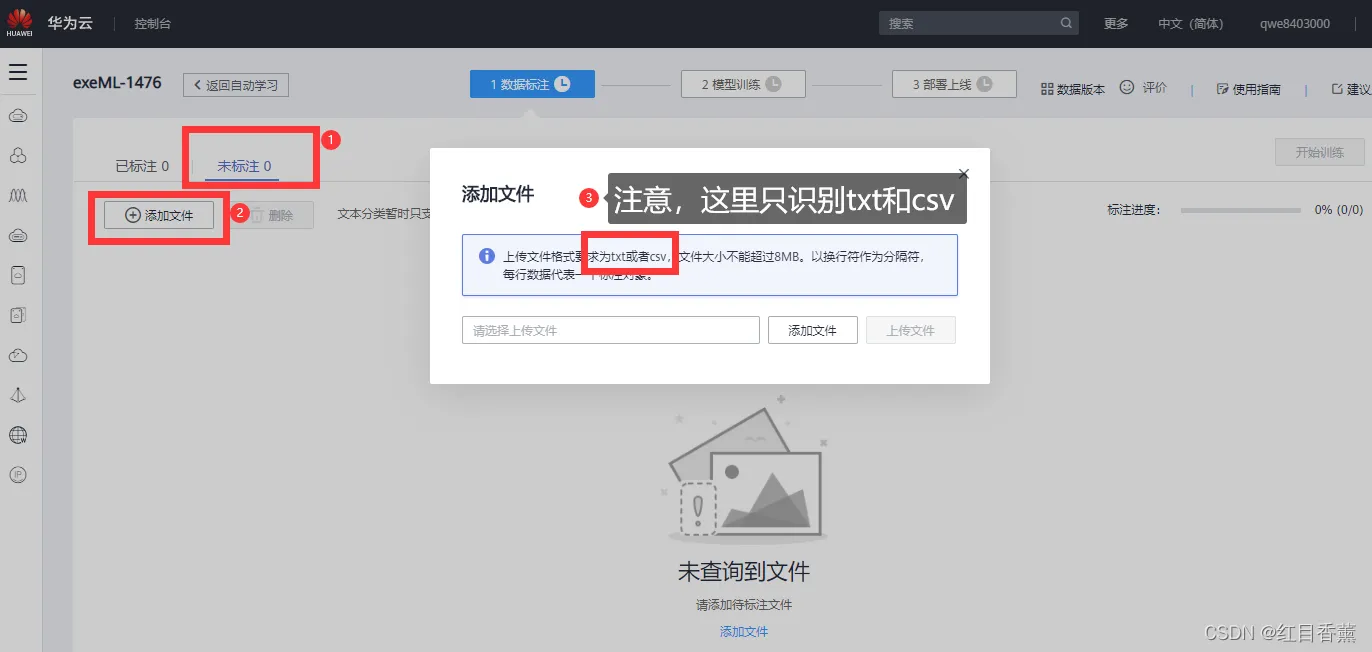Open the 数据版本 grid icon

point(1047,89)
